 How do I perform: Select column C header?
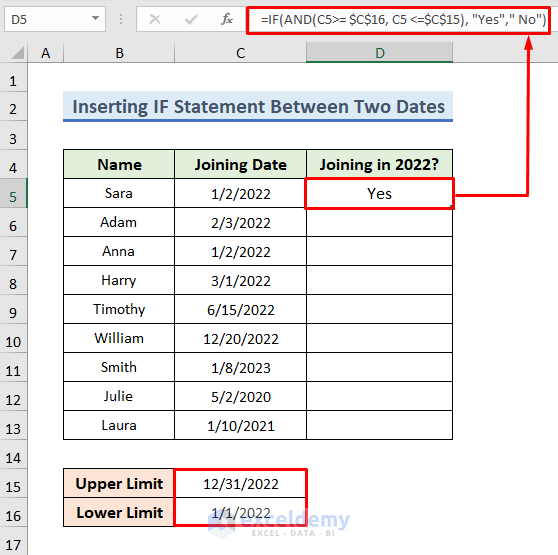click(241, 53)
